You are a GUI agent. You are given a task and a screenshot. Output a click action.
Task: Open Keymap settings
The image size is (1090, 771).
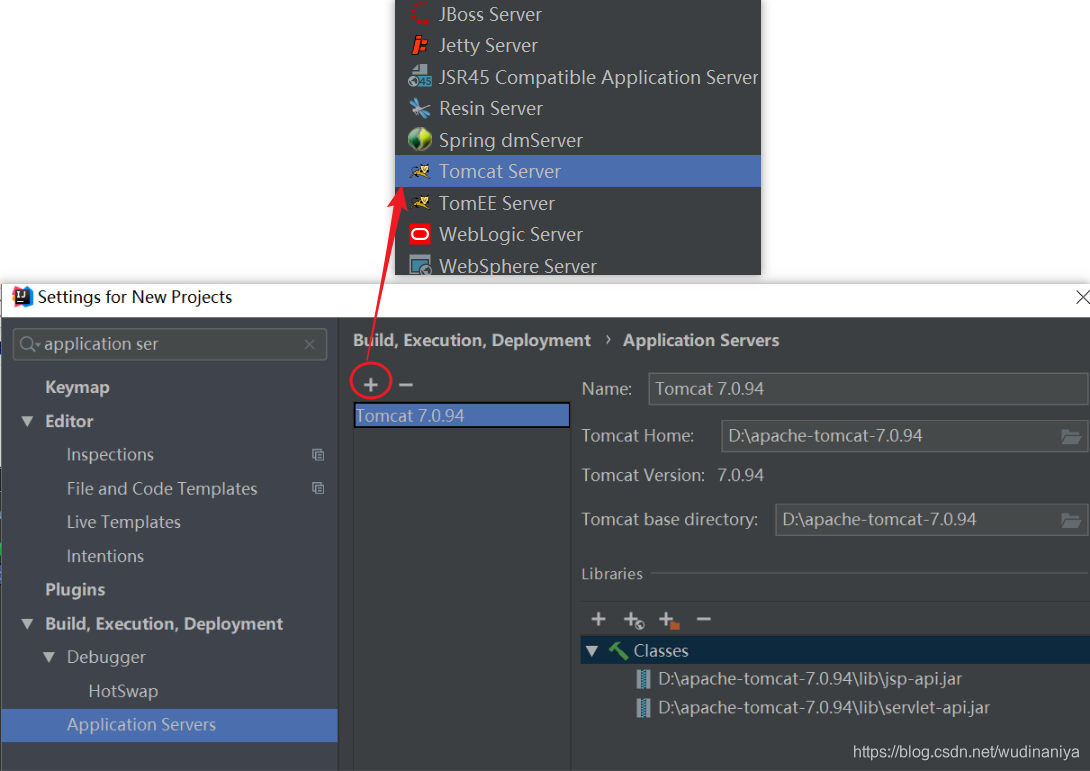pos(77,387)
